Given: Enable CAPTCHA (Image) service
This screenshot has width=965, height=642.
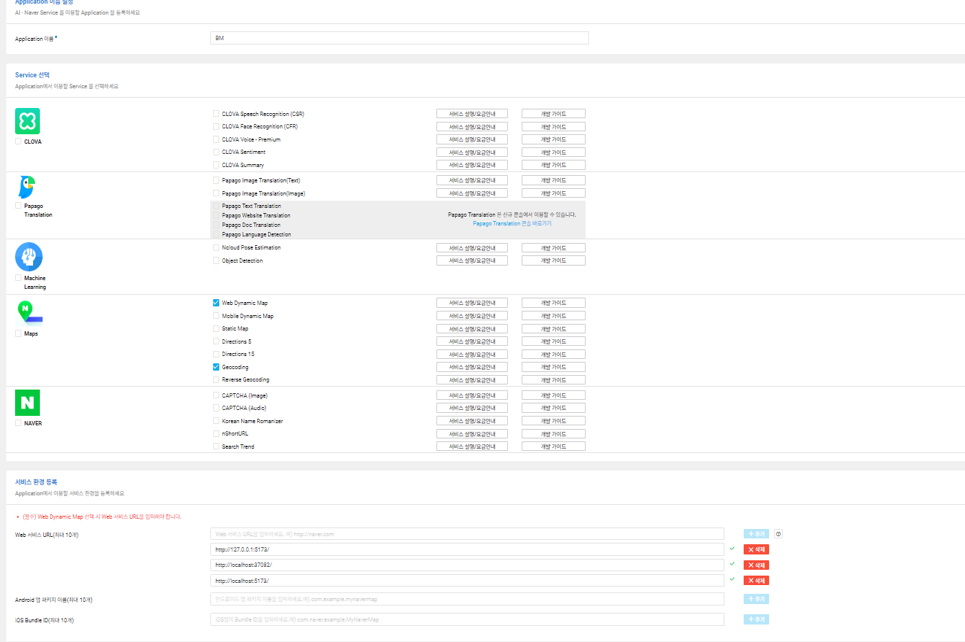Looking at the screenshot, I should pos(216,395).
